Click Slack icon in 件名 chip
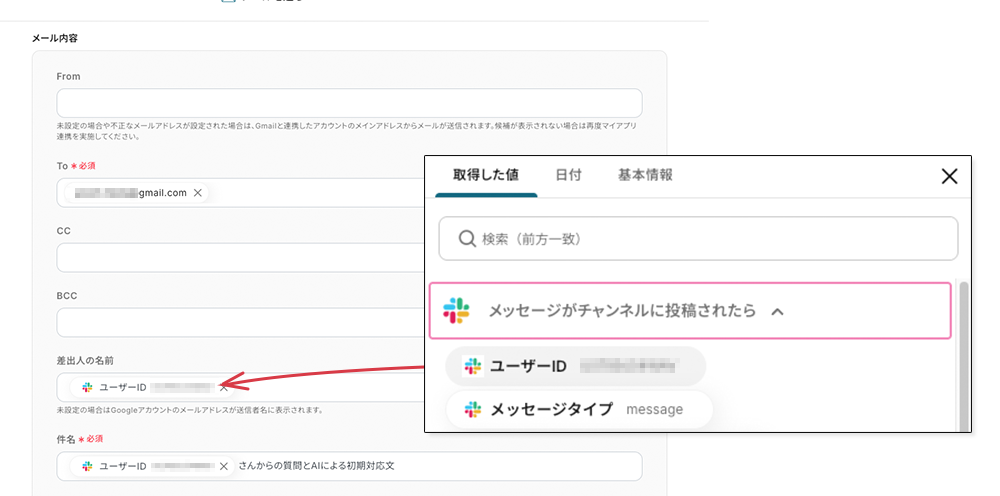 [87, 467]
